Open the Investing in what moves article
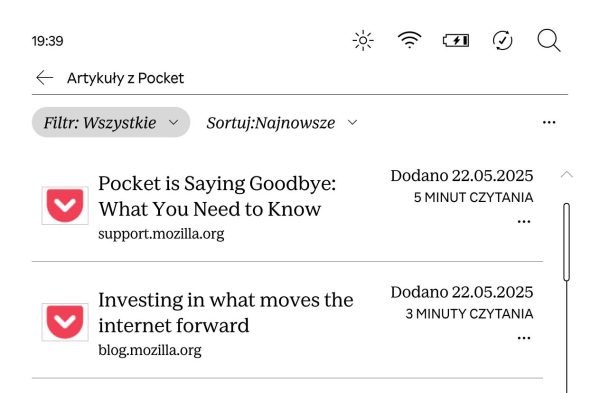Screen dimensions: 600x393 tap(226, 313)
